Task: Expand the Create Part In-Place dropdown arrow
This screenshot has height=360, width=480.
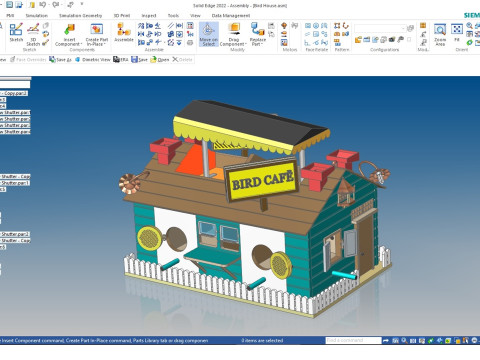Action: pyautogui.click(x=105, y=44)
